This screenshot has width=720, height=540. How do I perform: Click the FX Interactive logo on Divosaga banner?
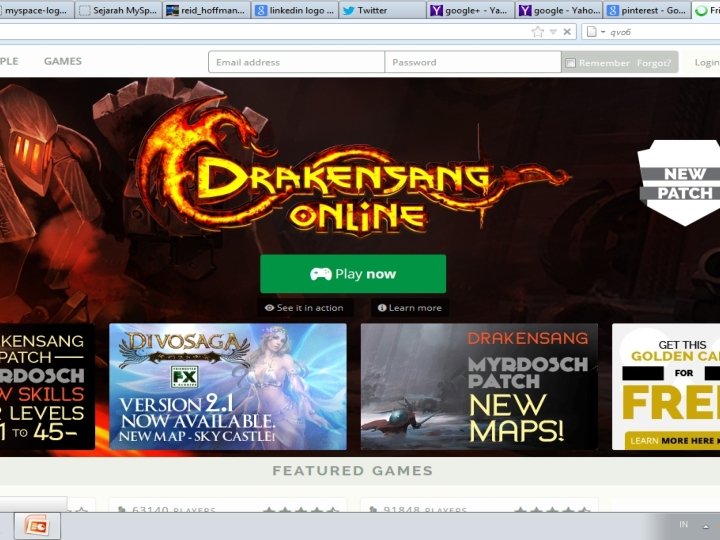point(185,377)
